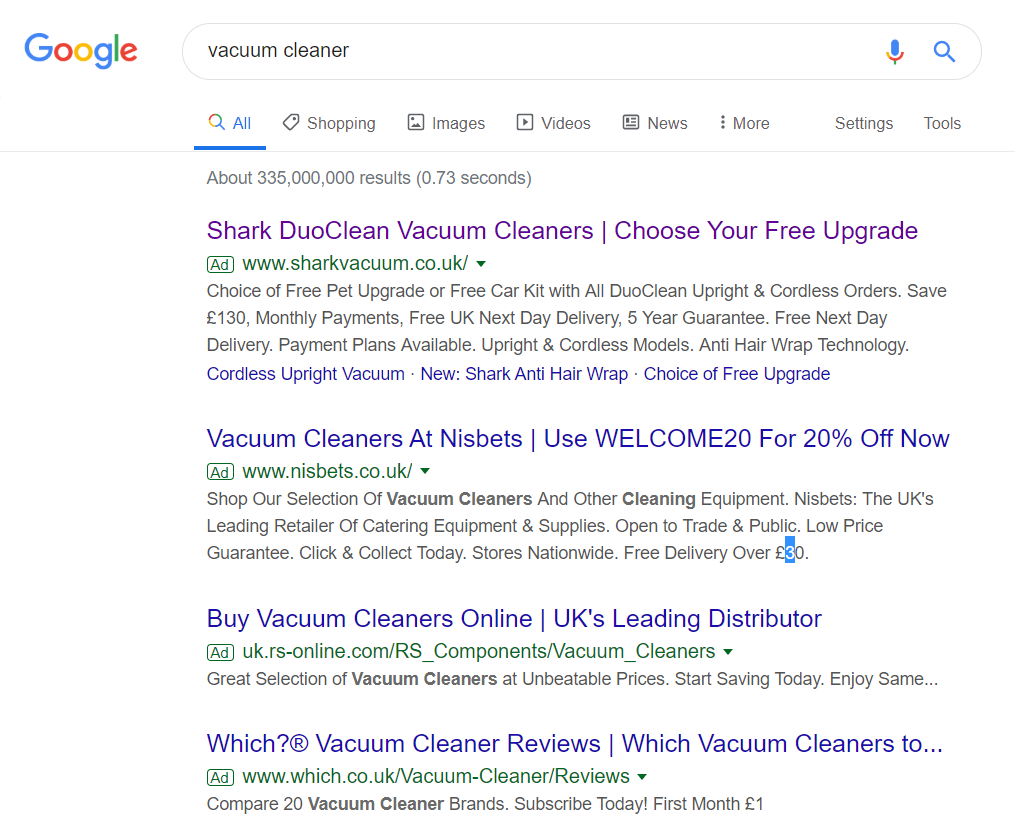Switch to the Images tab

click(446, 124)
